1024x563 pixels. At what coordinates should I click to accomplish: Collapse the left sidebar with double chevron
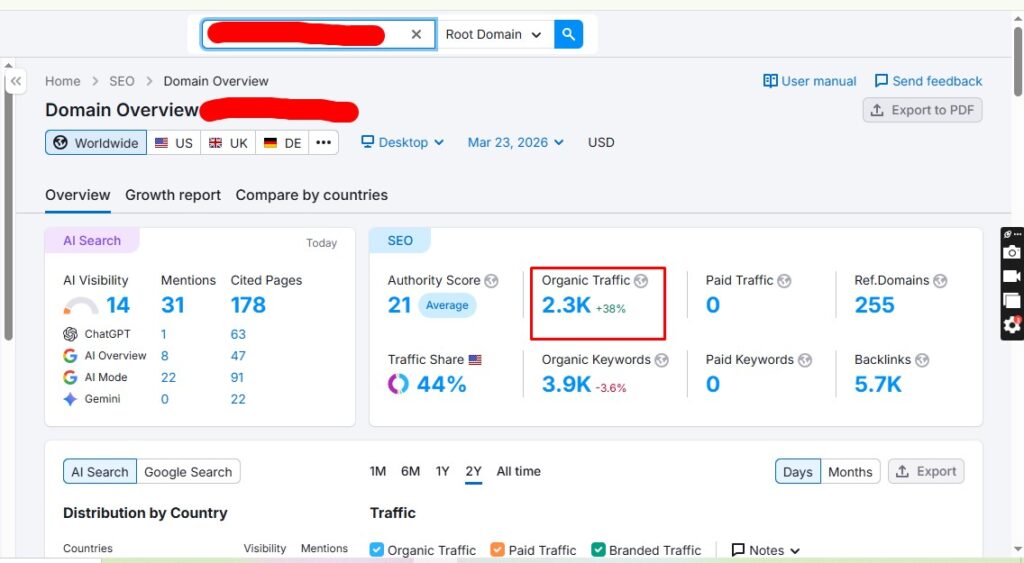[16, 82]
